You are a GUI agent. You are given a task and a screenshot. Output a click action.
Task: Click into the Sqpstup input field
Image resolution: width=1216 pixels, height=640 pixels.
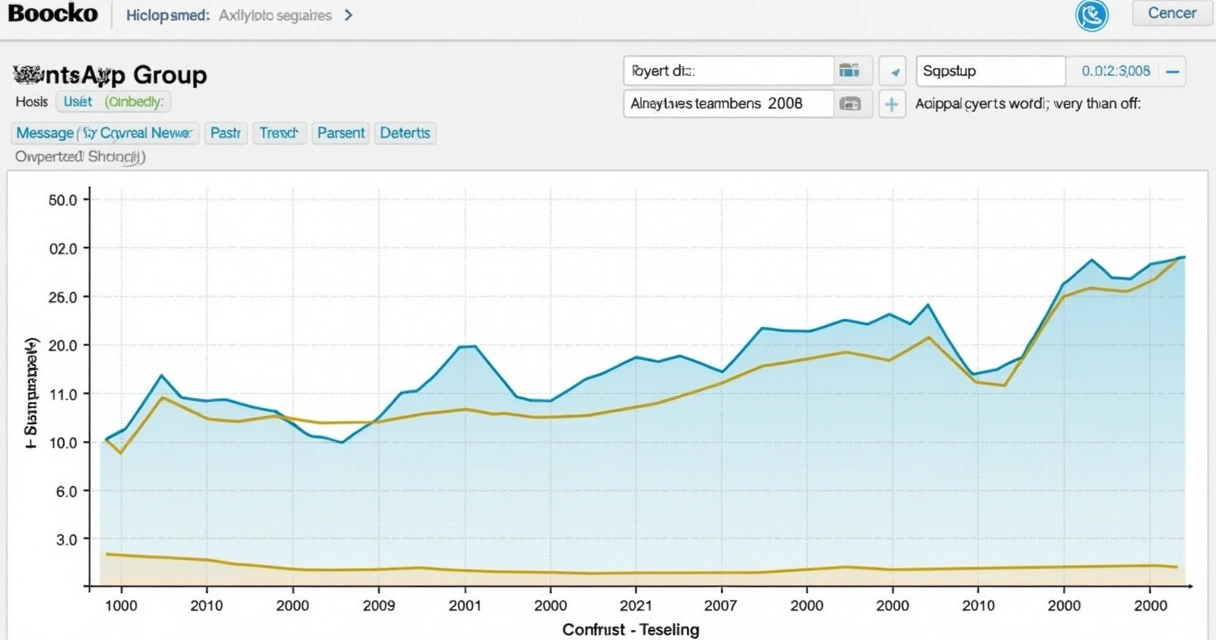(x=990, y=71)
